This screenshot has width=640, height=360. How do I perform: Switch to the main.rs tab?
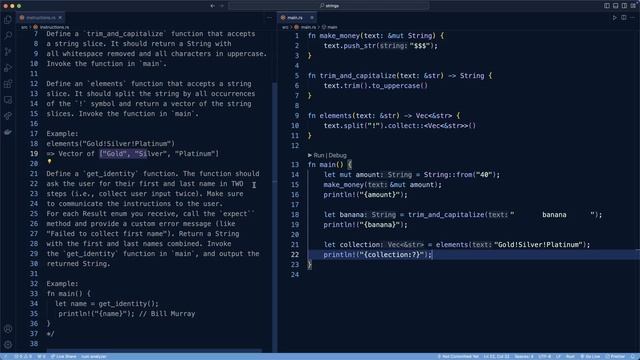pos(297,18)
